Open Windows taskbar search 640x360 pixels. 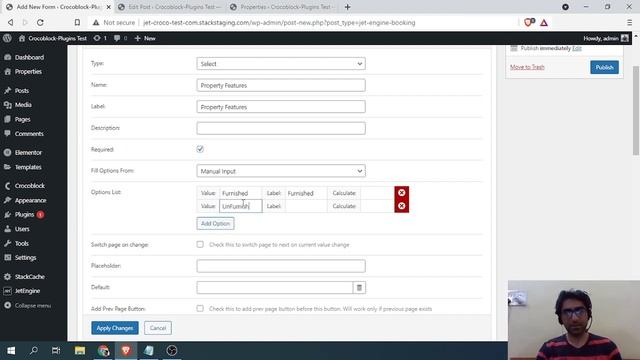click(x=34, y=351)
